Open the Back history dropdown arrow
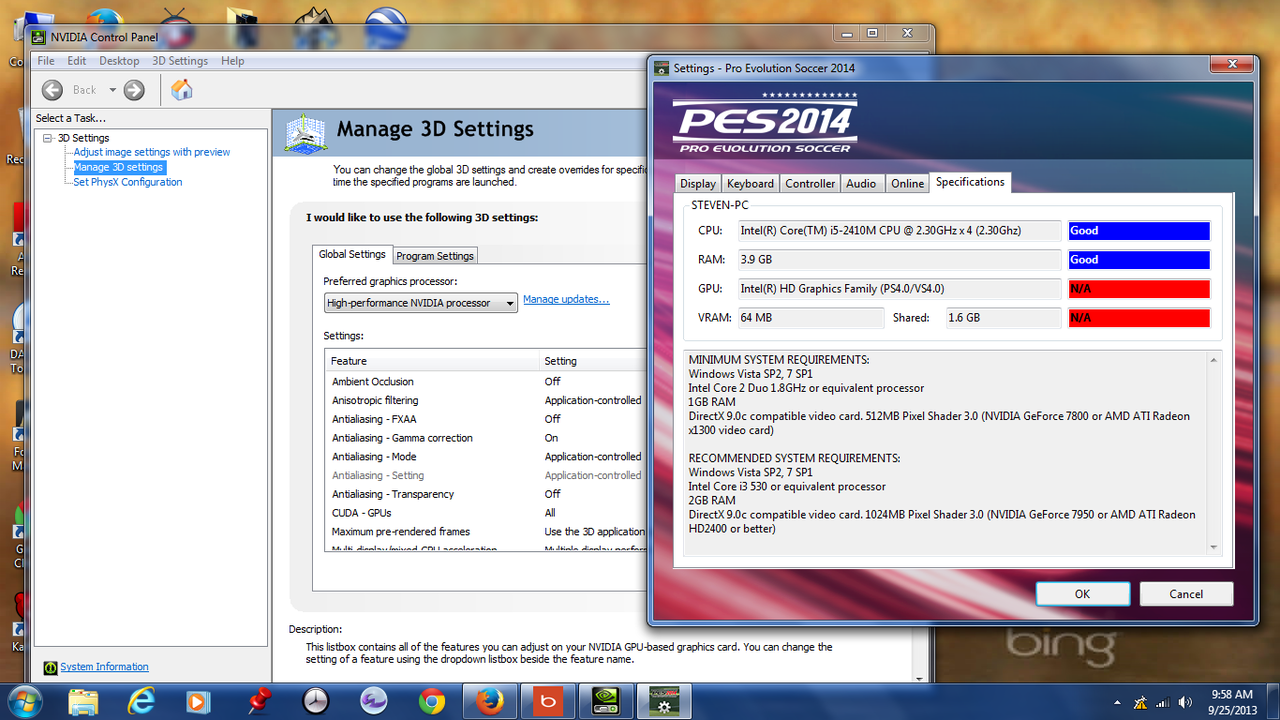Viewport: 1280px width, 720px height. point(112,90)
